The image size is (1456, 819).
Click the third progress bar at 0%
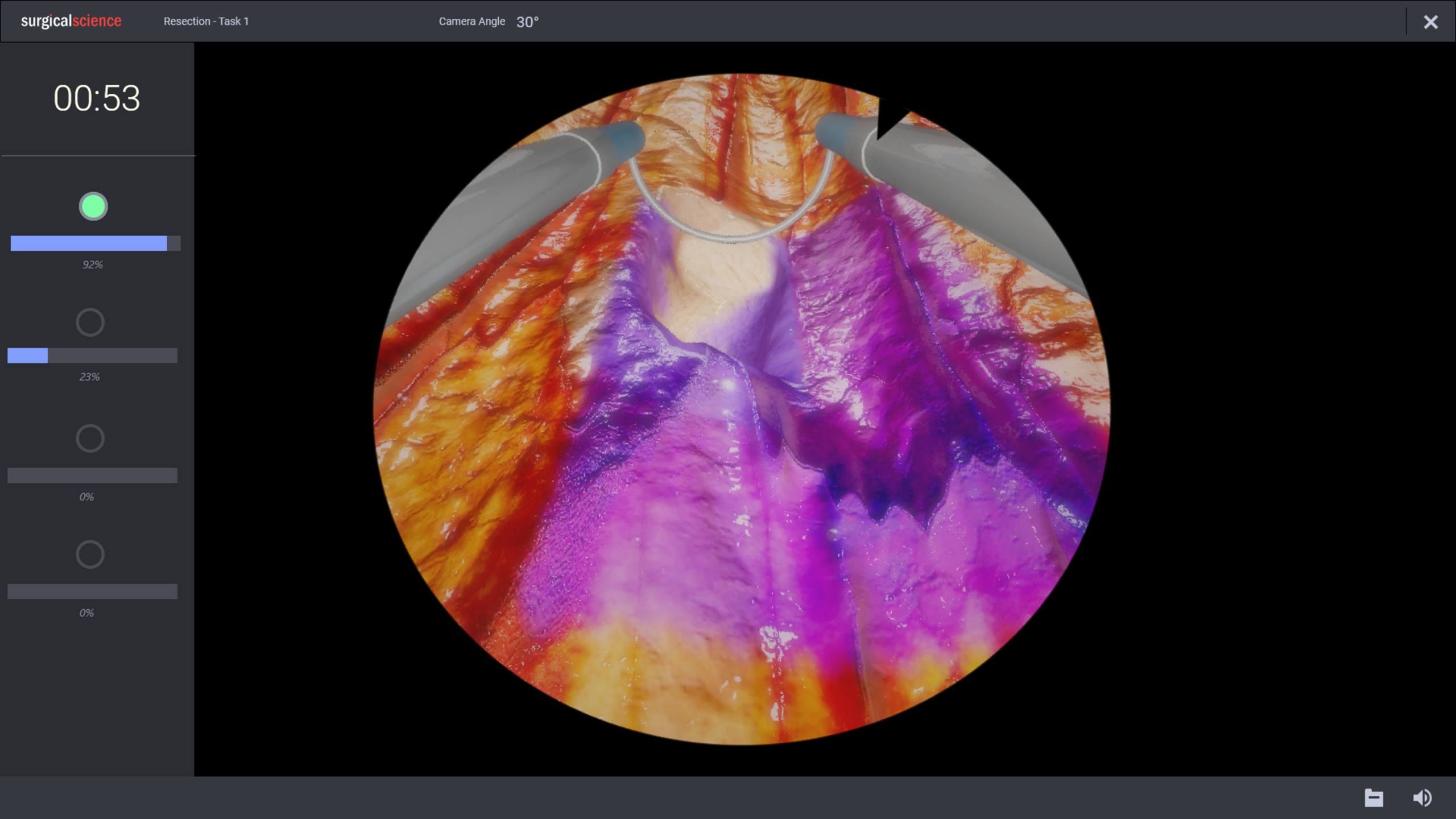[92, 475]
